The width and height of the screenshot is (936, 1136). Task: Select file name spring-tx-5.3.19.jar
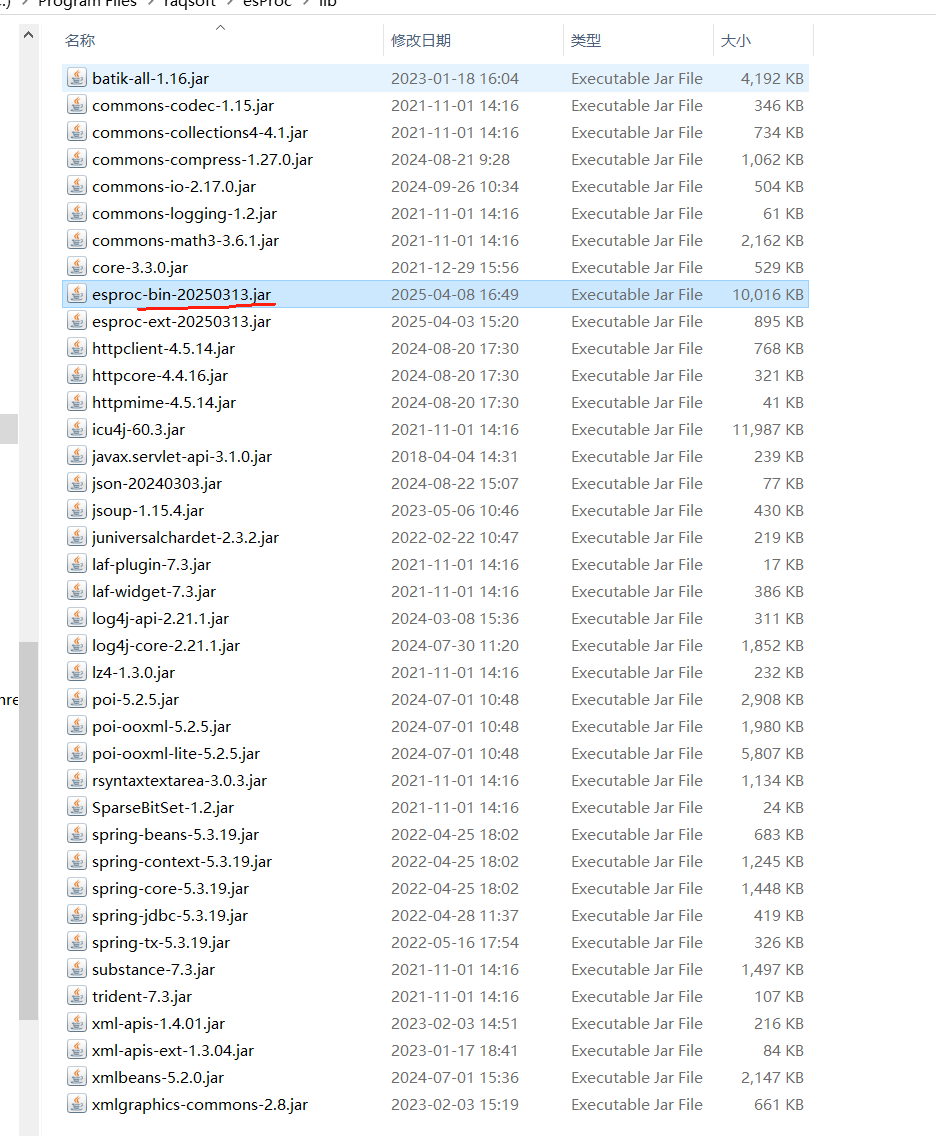coord(161,943)
